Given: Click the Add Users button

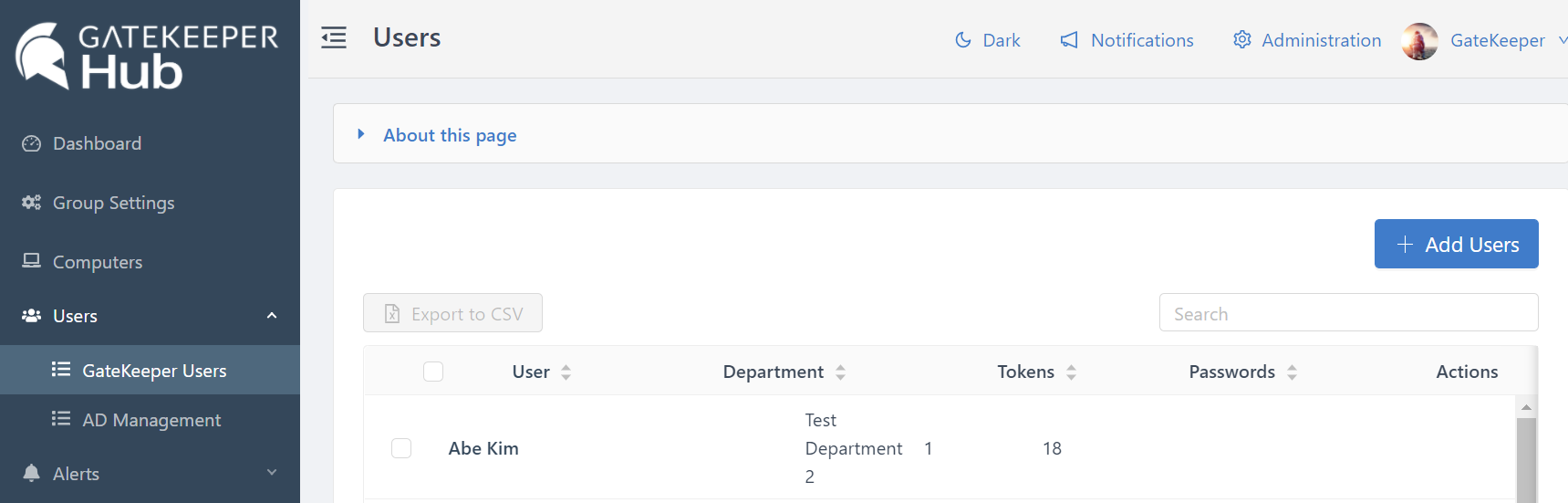Looking at the screenshot, I should (x=1456, y=244).
